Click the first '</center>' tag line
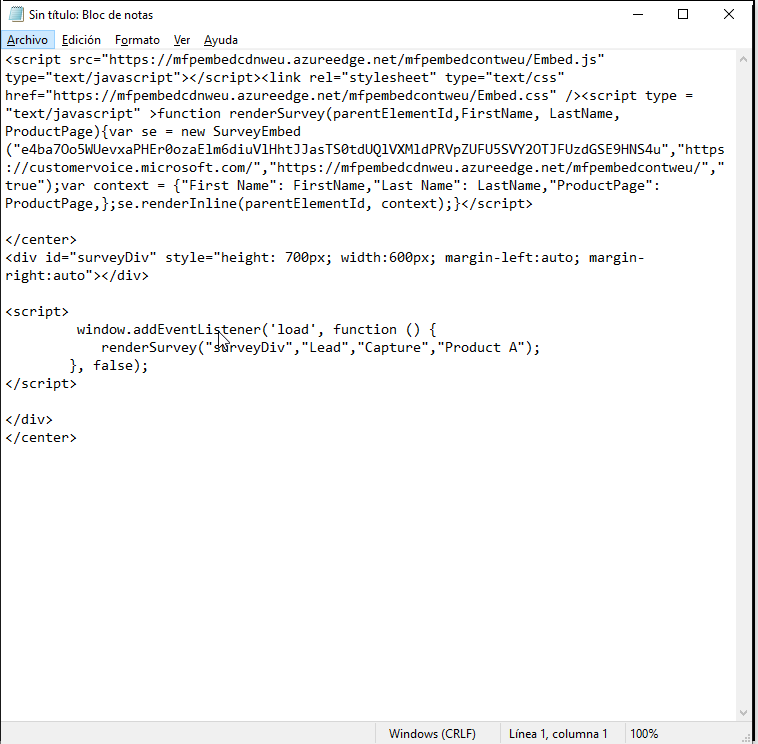 41,240
